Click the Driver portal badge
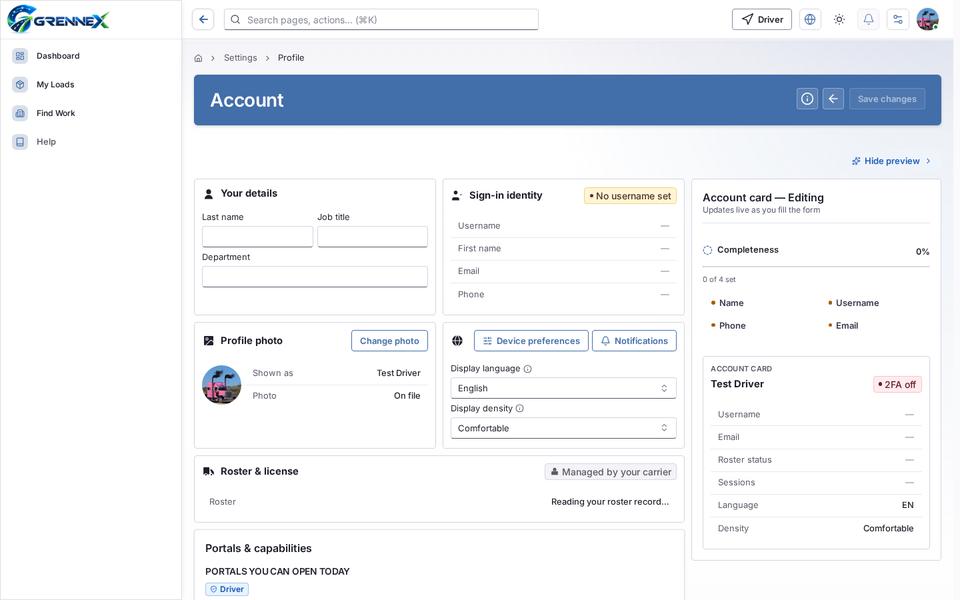 [x=227, y=589]
